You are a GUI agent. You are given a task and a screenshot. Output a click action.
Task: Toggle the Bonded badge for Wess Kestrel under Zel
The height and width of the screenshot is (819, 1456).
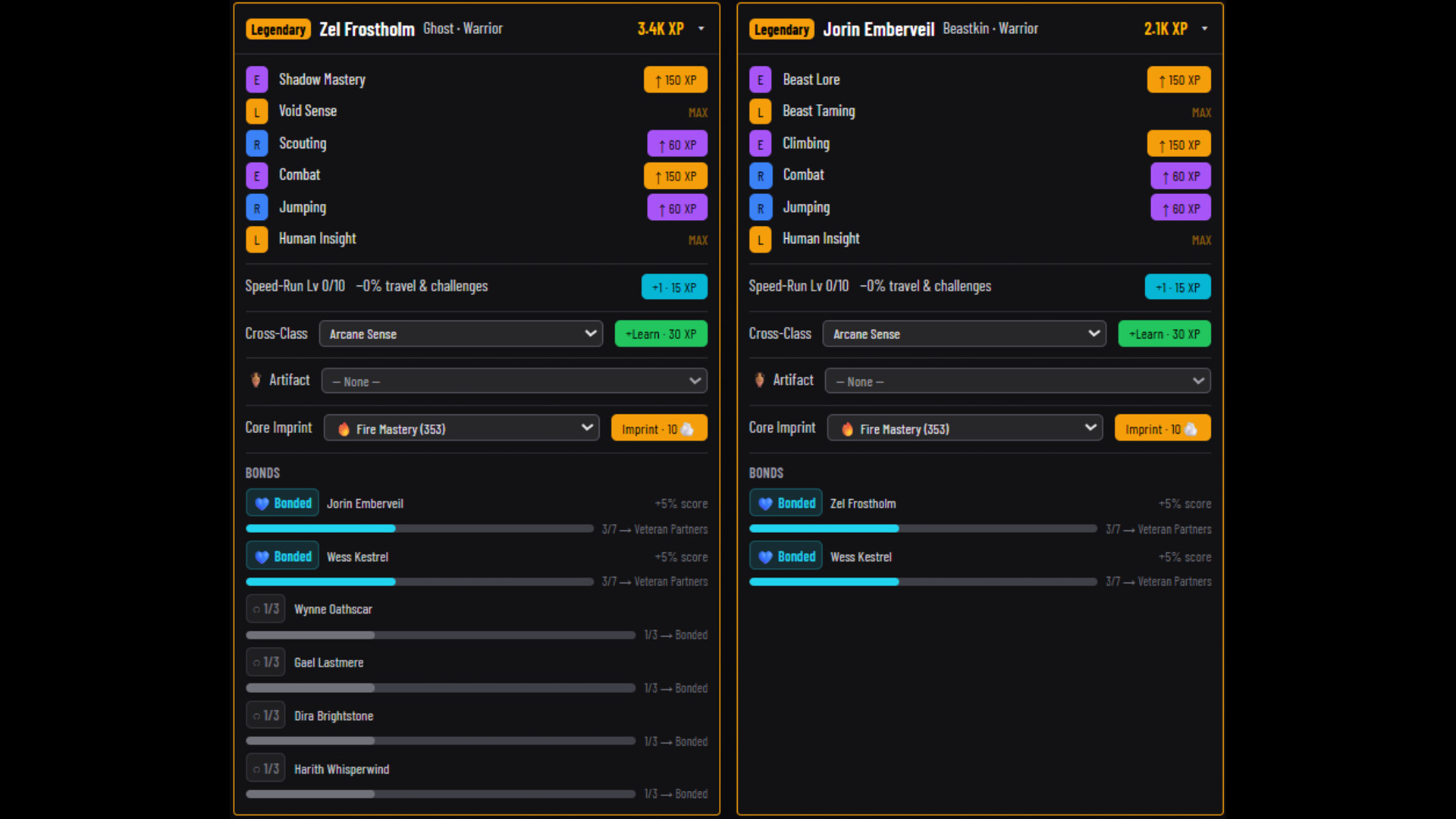tap(282, 556)
